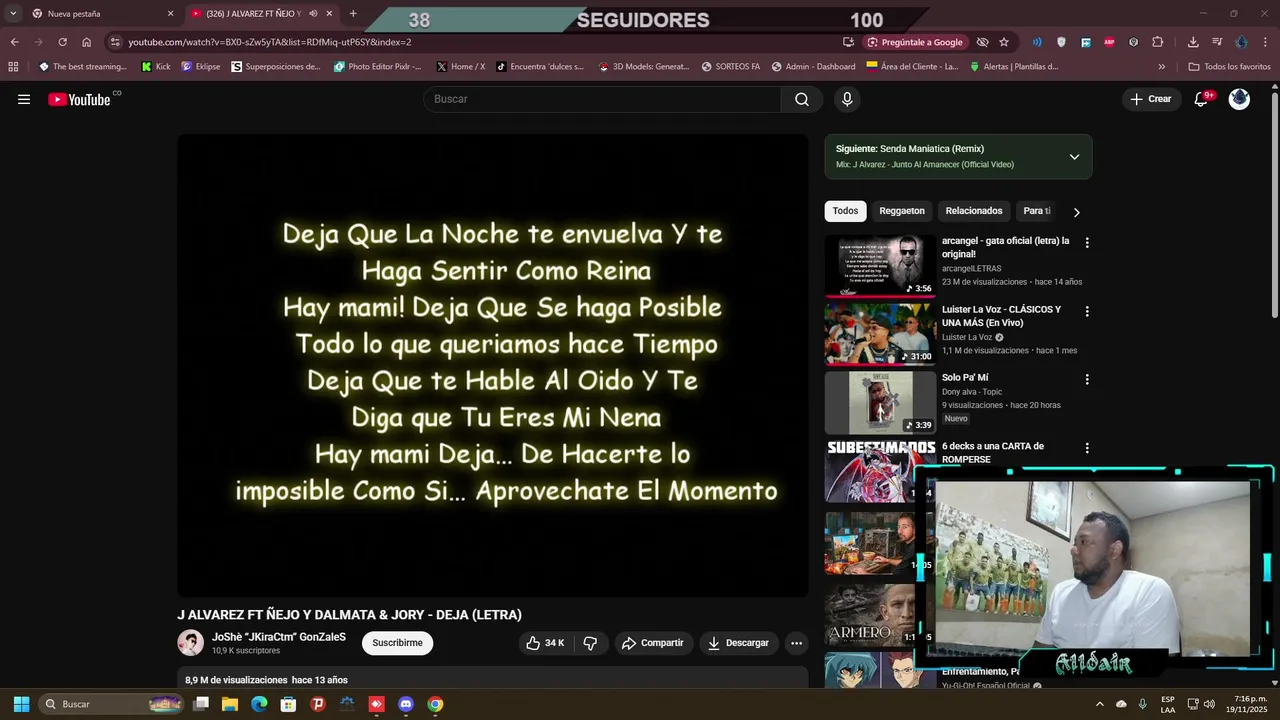Open Solo Pa' Mí video thumbnail

[x=880, y=402]
